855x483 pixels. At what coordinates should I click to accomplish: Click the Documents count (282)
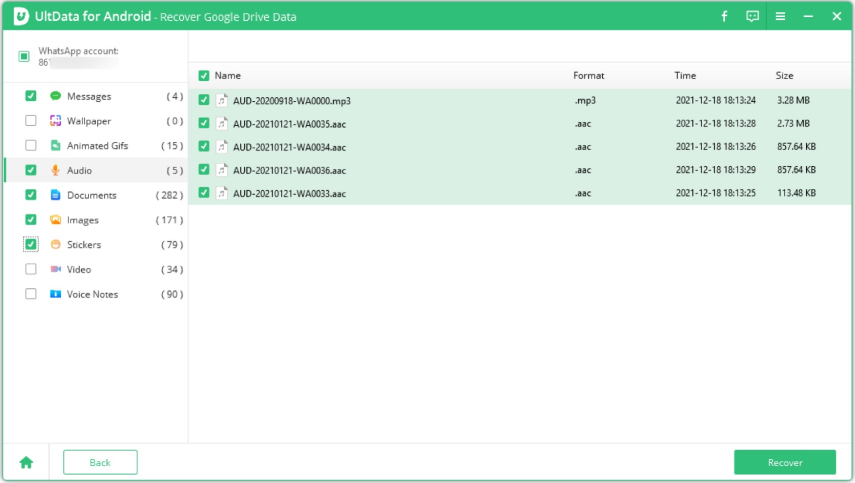(x=169, y=195)
